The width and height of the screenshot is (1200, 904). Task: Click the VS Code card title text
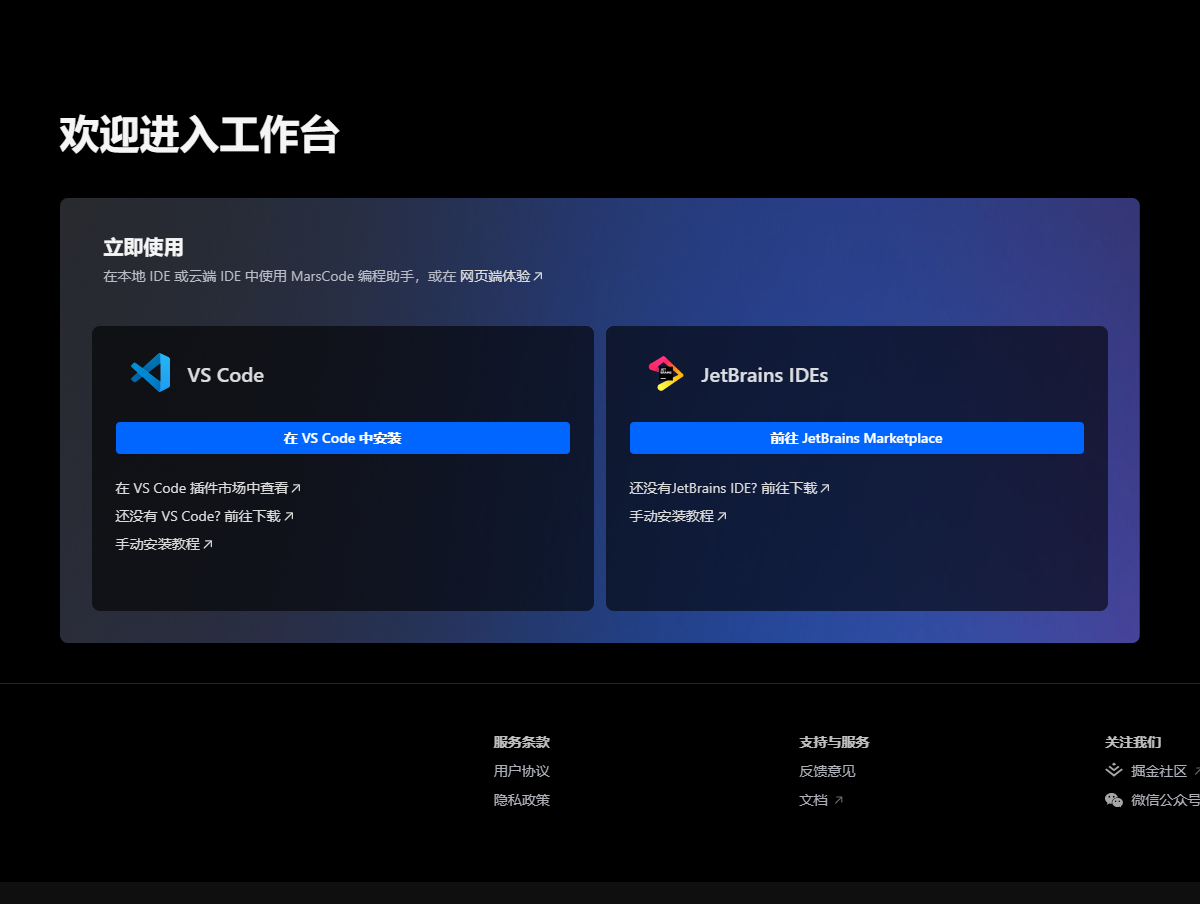tap(225, 375)
